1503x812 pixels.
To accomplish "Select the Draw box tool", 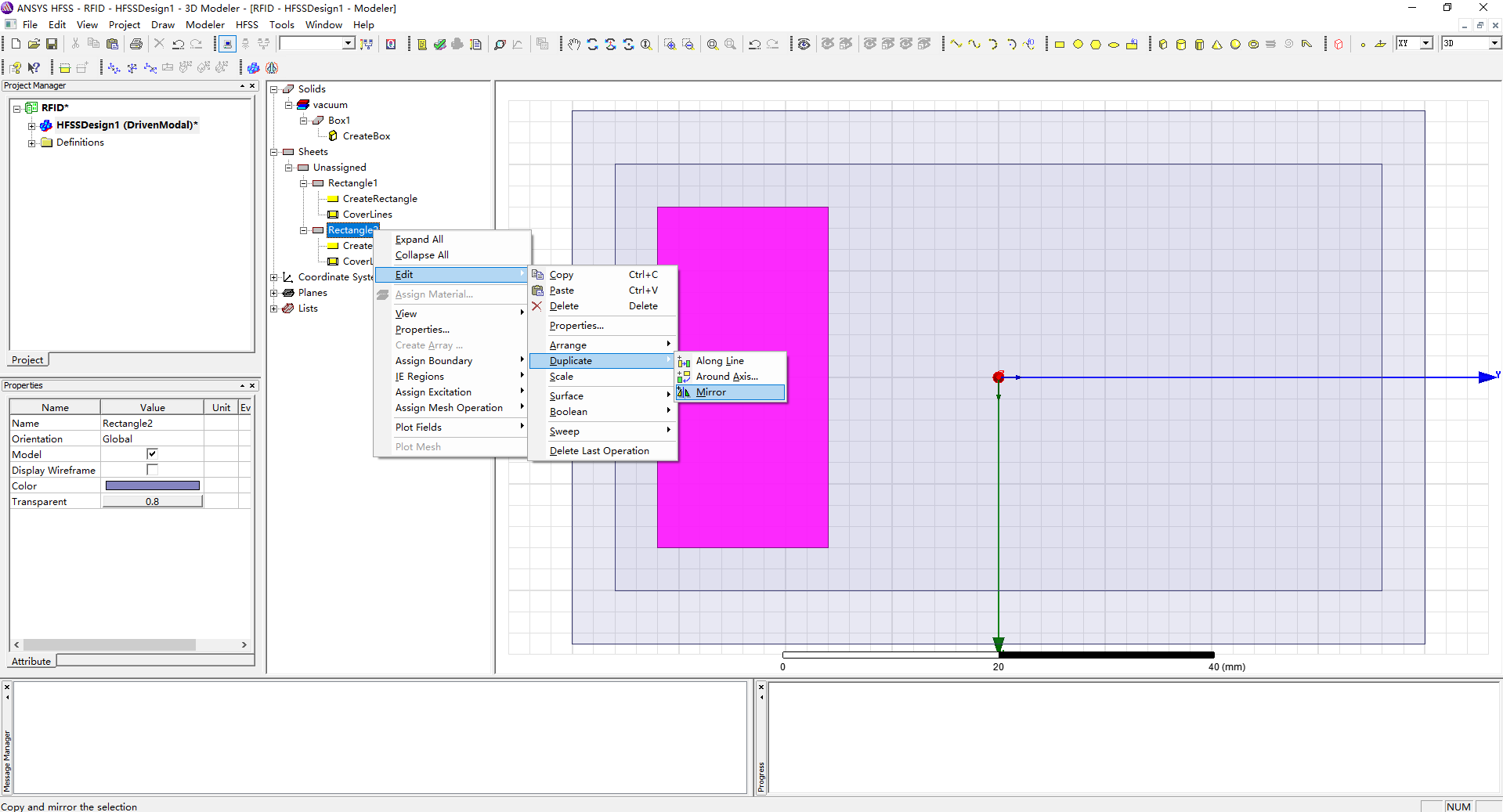I will coord(1163,45).
